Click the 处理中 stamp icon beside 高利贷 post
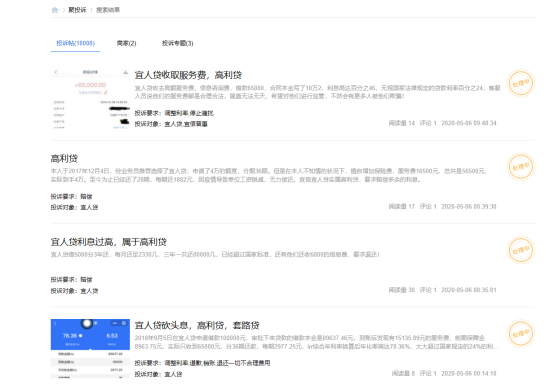This screenshot has width=554, height=390. click(x=521, y=167)
